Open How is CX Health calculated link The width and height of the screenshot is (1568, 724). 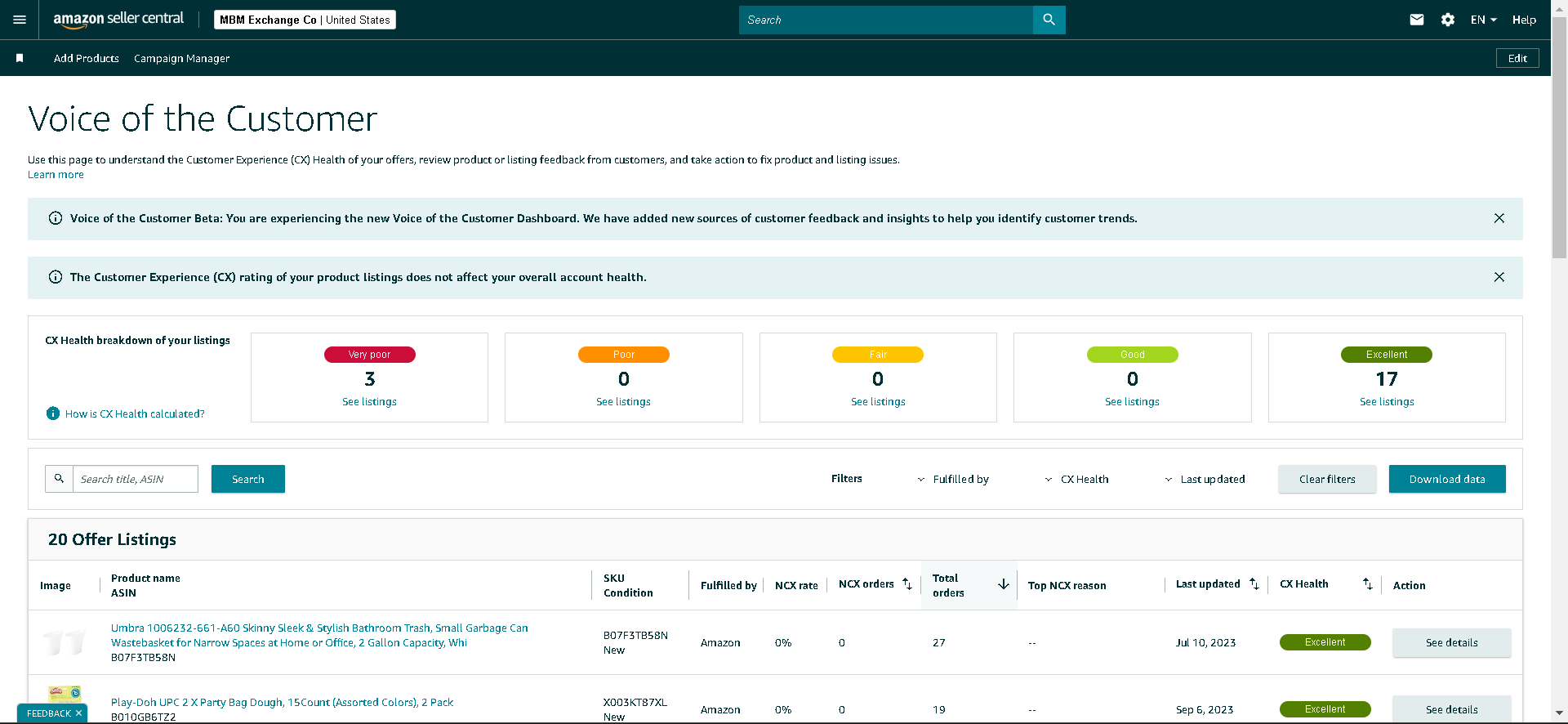(135, 414)
